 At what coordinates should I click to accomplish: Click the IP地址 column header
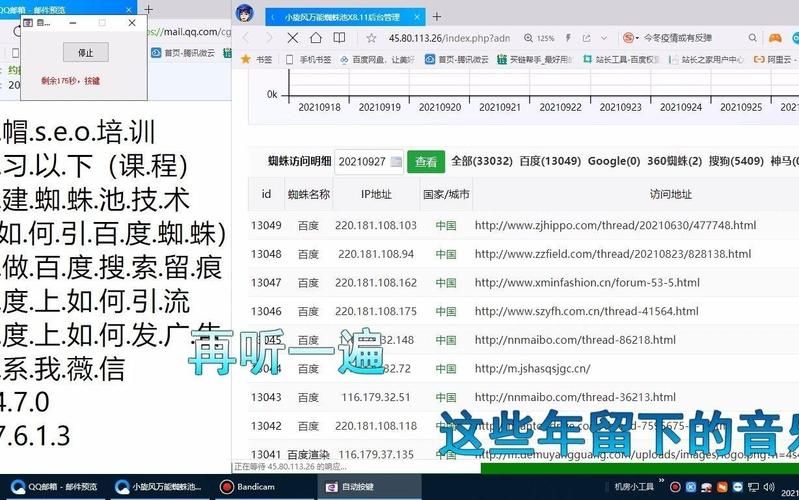coord(376,194)
